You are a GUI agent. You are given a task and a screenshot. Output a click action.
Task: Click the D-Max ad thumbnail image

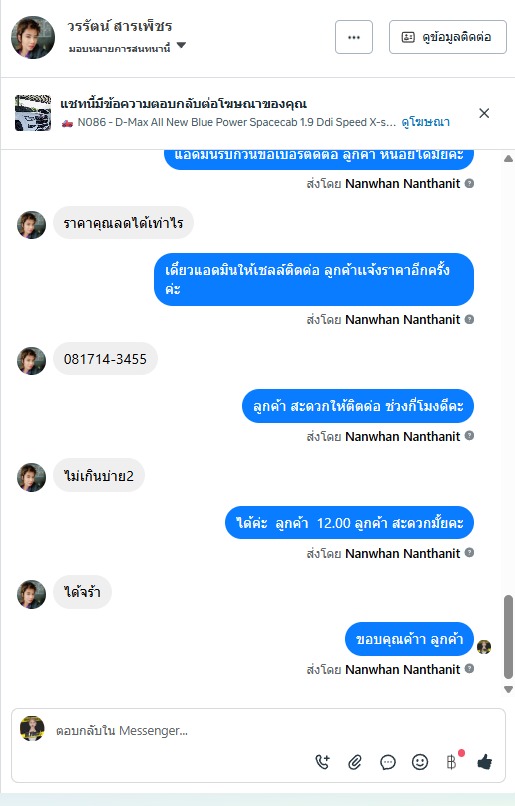[x=33, y=113]
